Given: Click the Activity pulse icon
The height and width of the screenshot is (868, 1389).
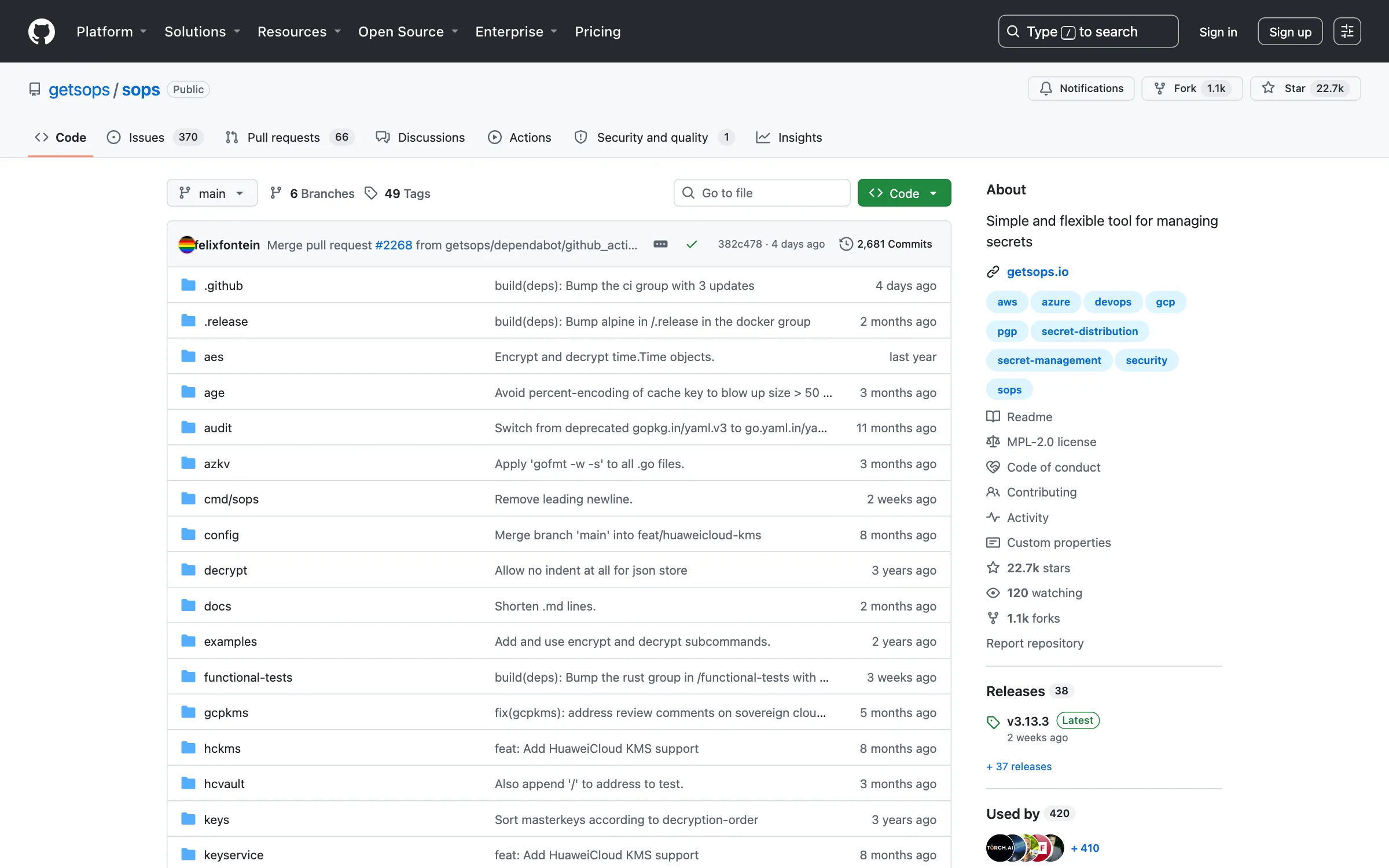Looking at the screenshot, I should (x=993, y=517).
